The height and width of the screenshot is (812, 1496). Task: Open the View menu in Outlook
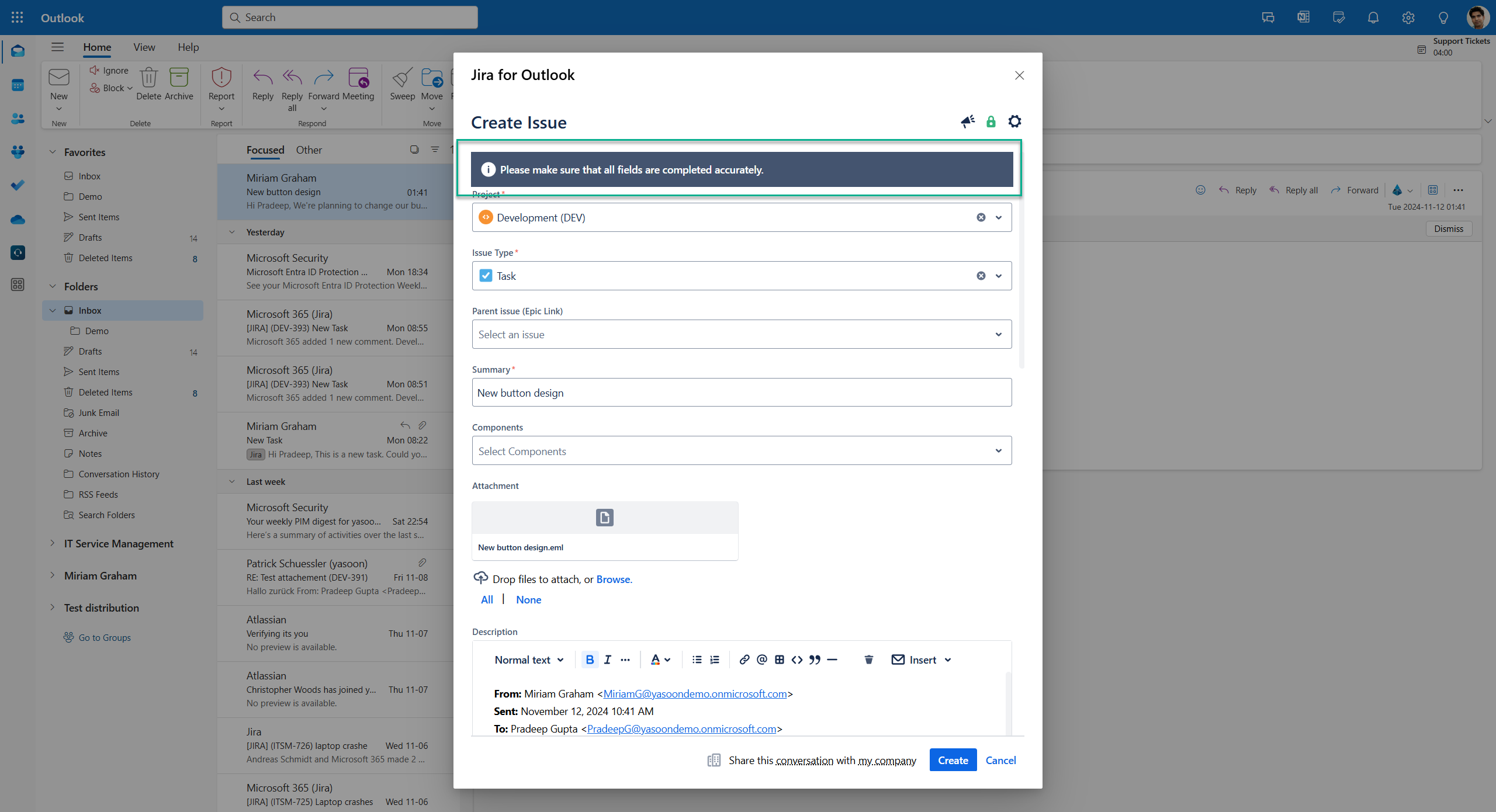[x=144, y=47]
